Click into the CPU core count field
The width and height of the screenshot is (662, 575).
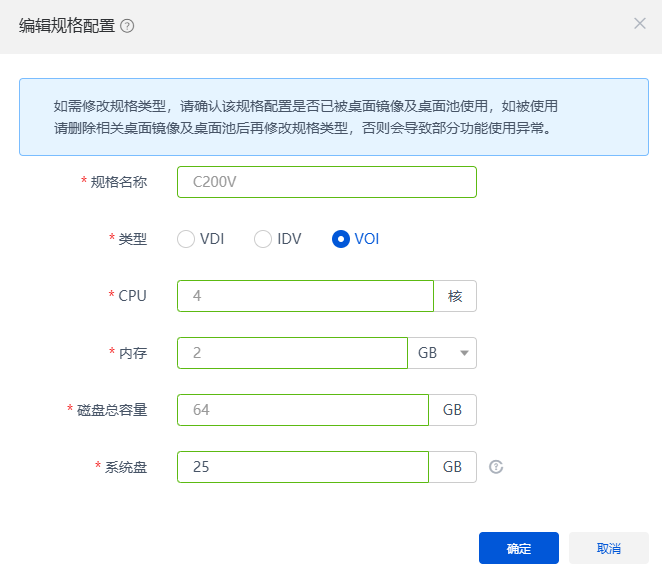(x=304, y=296)
